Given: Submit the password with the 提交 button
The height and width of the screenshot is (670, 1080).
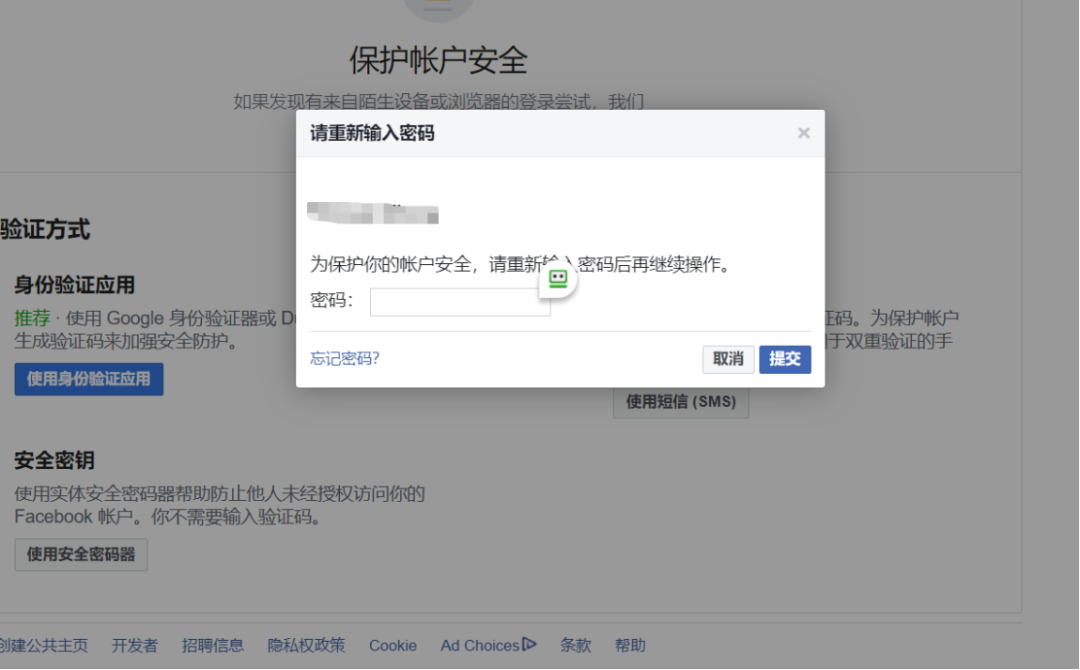Looking at the screenshot, I should pyautogui.click(x=785, y=359).
